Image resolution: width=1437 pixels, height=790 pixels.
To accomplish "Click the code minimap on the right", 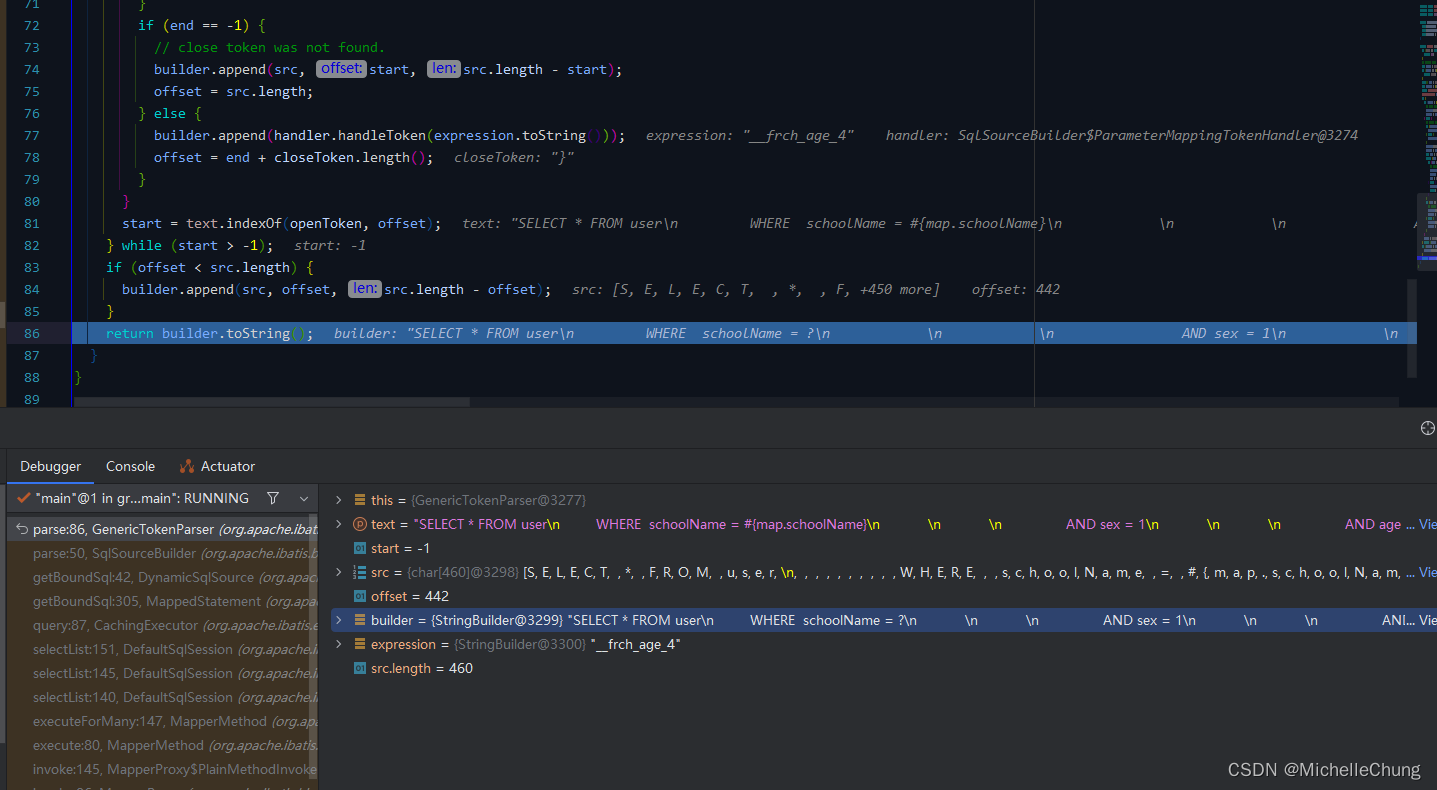I will (x=1427, y=135).
